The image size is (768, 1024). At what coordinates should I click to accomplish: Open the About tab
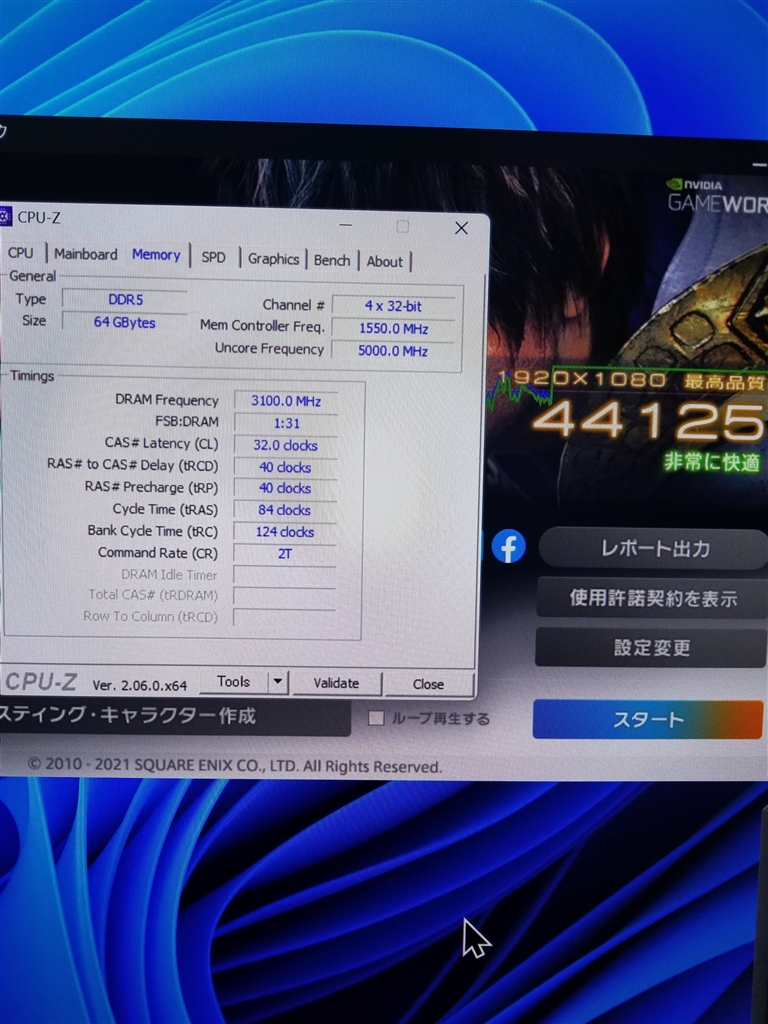point(384,261)
